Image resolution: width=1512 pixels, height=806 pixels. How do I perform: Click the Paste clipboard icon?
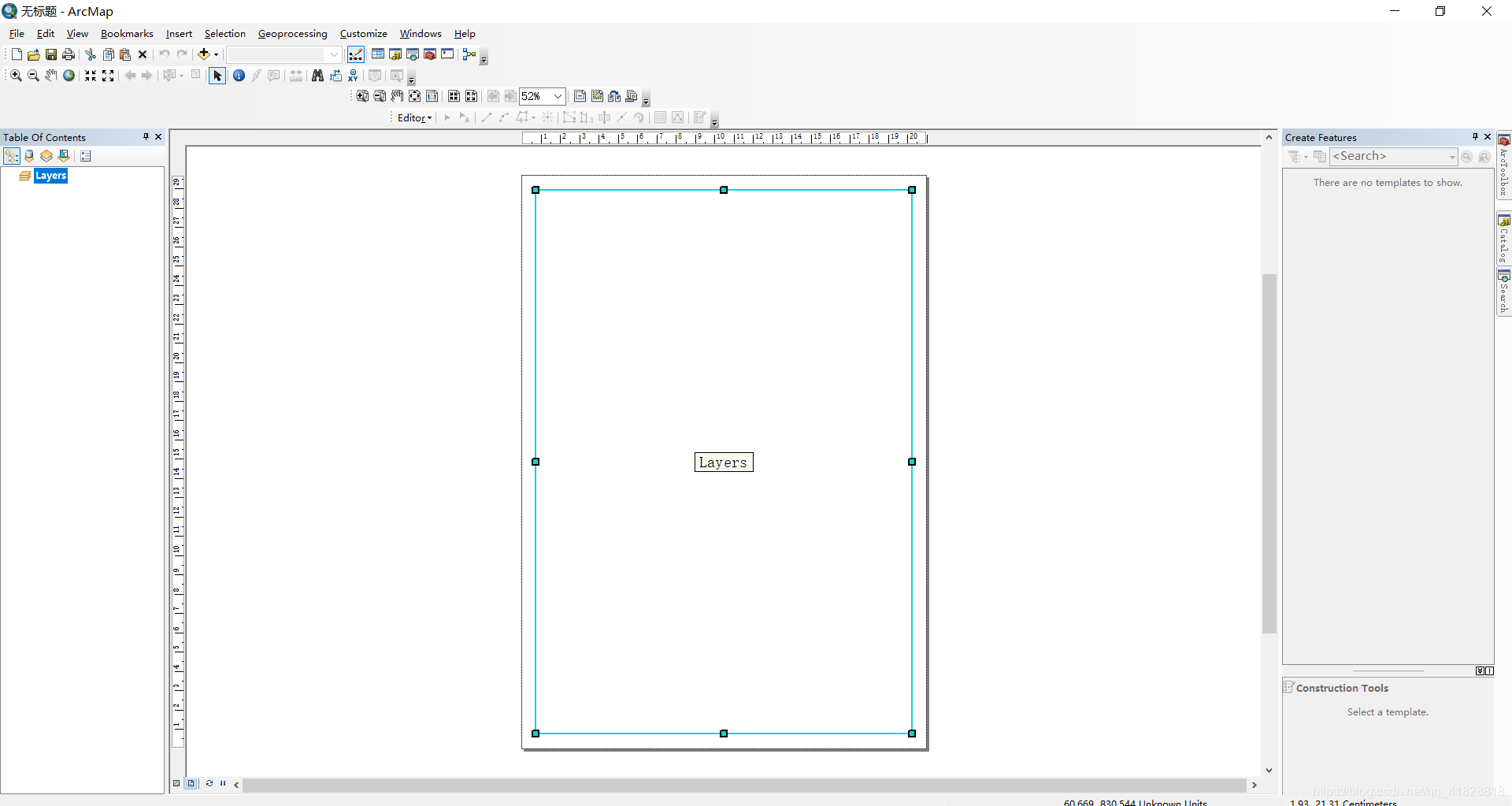125,54
